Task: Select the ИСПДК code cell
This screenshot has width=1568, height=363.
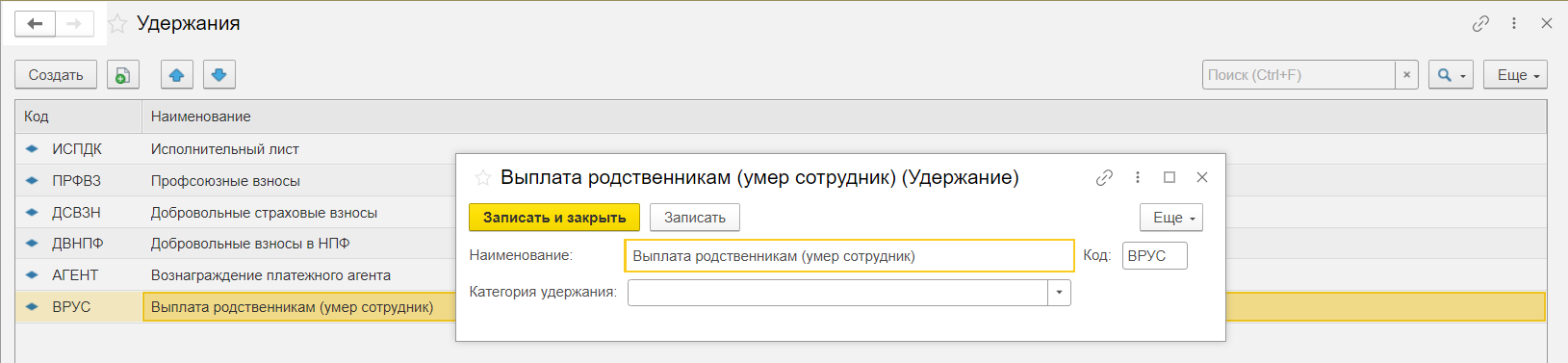Action: pyautogui.click(x=77, y=149)
